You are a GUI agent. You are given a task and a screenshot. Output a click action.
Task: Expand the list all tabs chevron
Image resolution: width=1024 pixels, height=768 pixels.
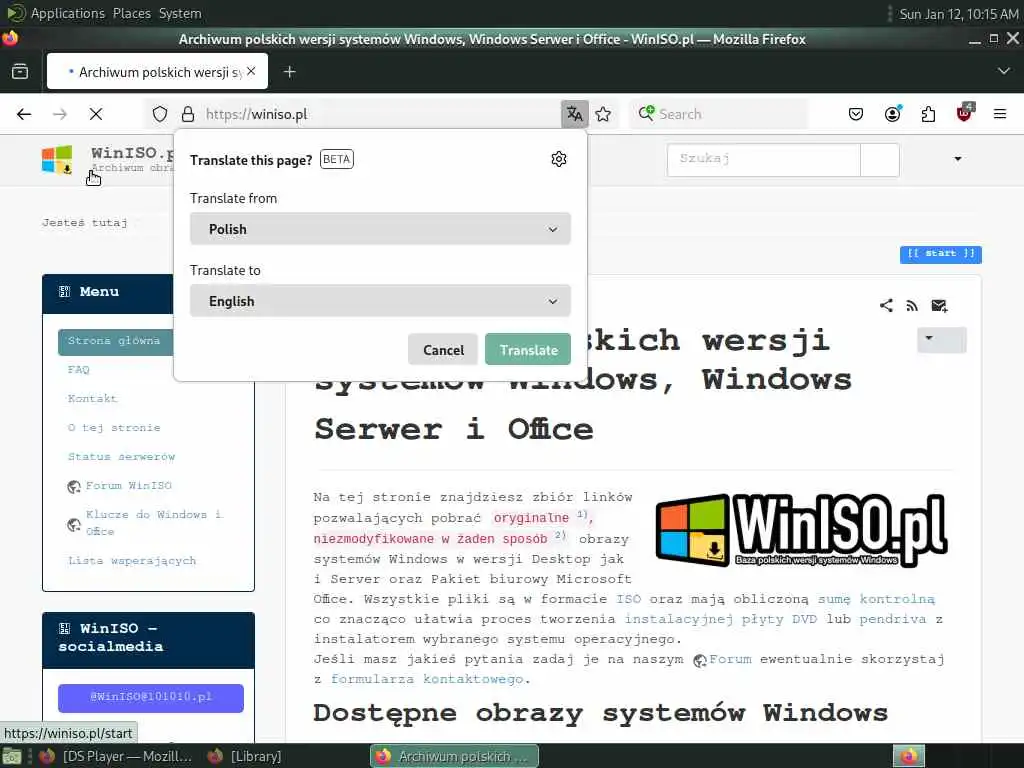[x=1004, y=71]
